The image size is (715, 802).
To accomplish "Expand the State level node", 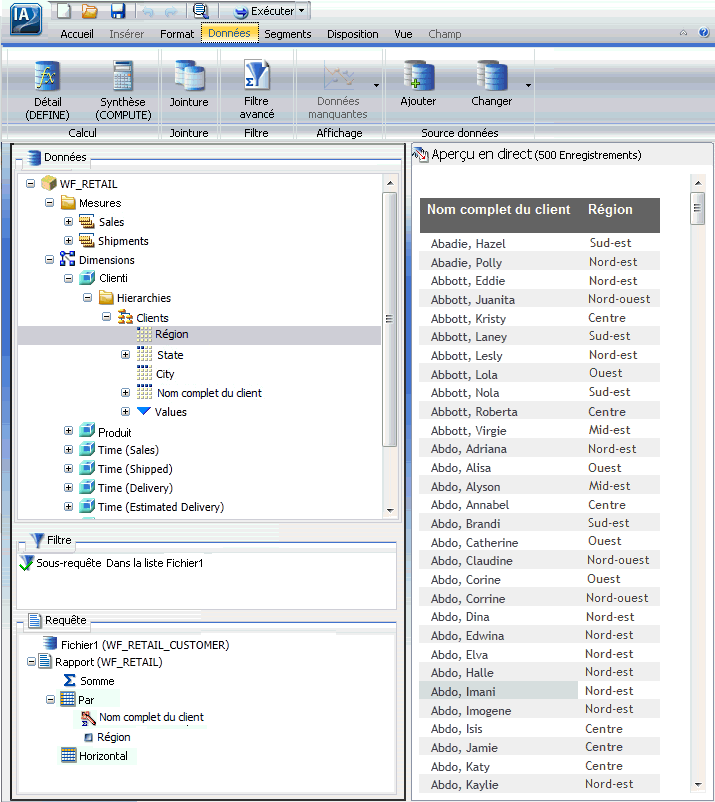I will click(125, 354).
